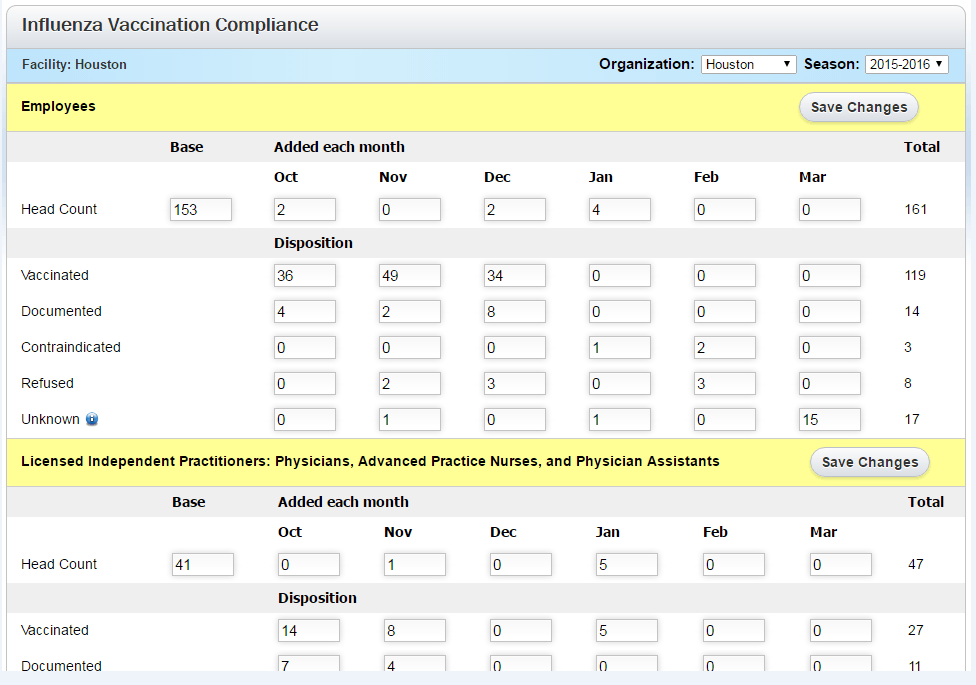Select Employees Contraindicated Feb field

[x=724, y=347]
